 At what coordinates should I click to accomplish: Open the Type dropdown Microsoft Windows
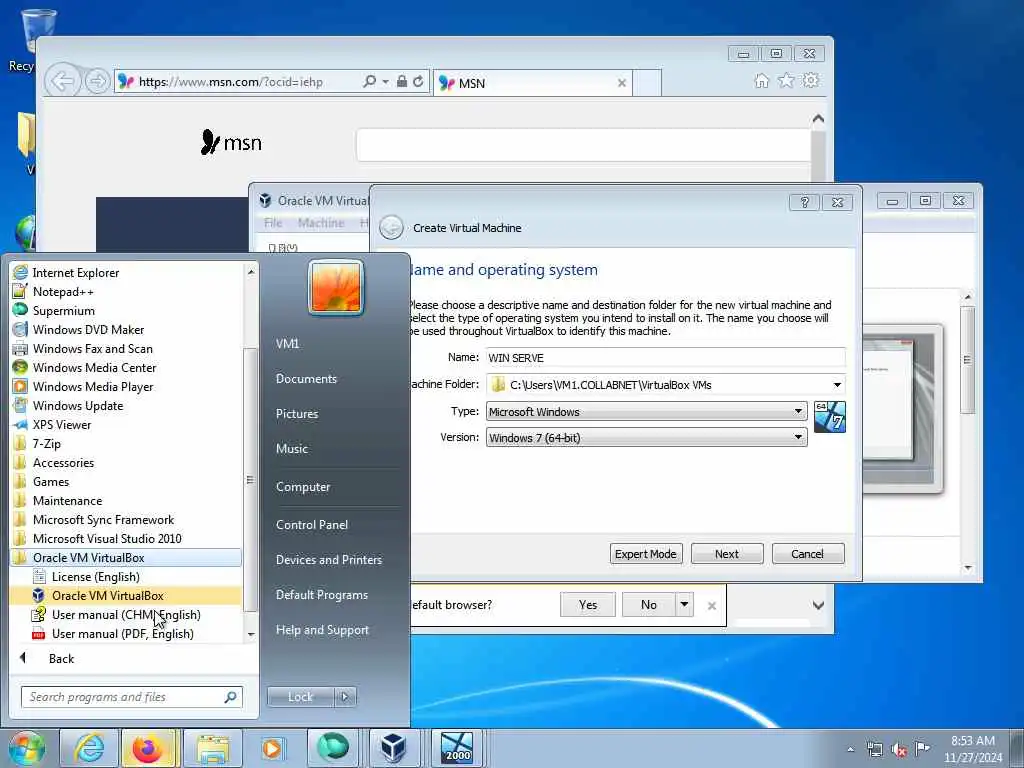646,411
